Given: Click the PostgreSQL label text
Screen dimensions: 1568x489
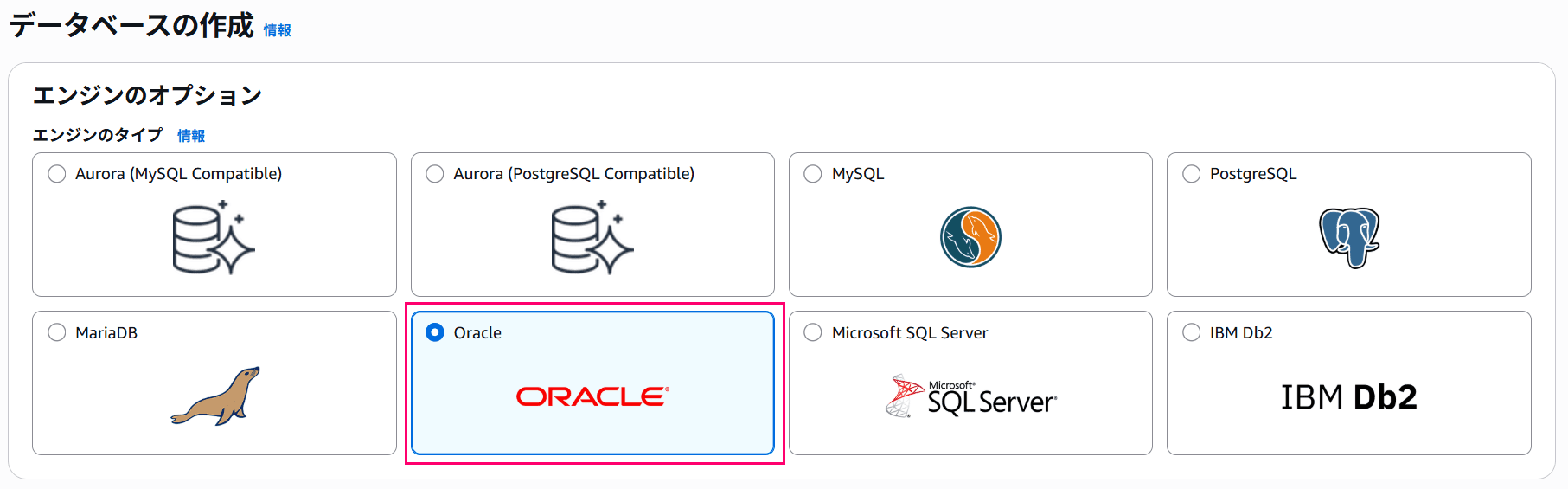Looking at the screenshot, I should pyautogui.click(x=1253, y=174).
